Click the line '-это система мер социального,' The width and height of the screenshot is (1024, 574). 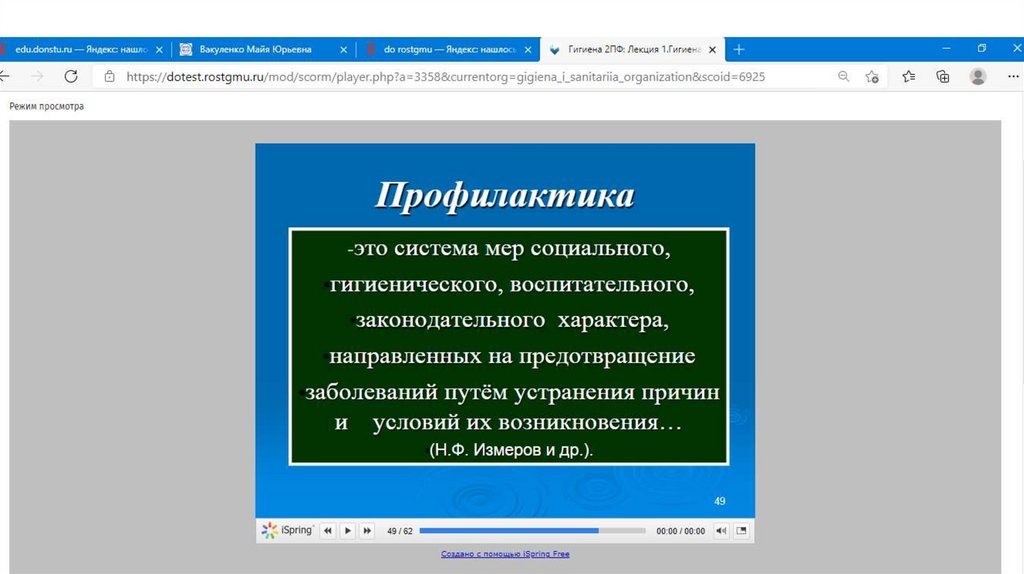click(509, 249)
